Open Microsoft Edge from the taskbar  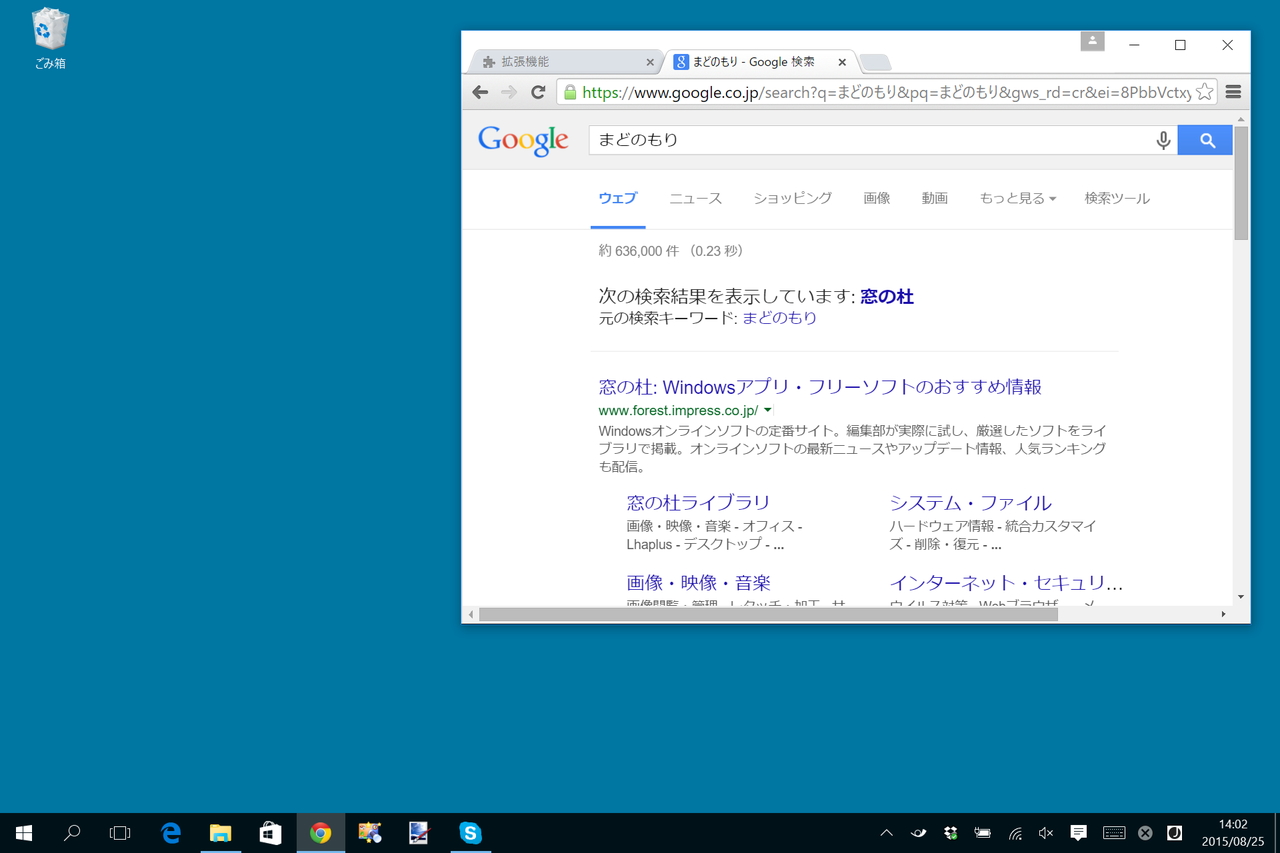[x=170, y=832]
